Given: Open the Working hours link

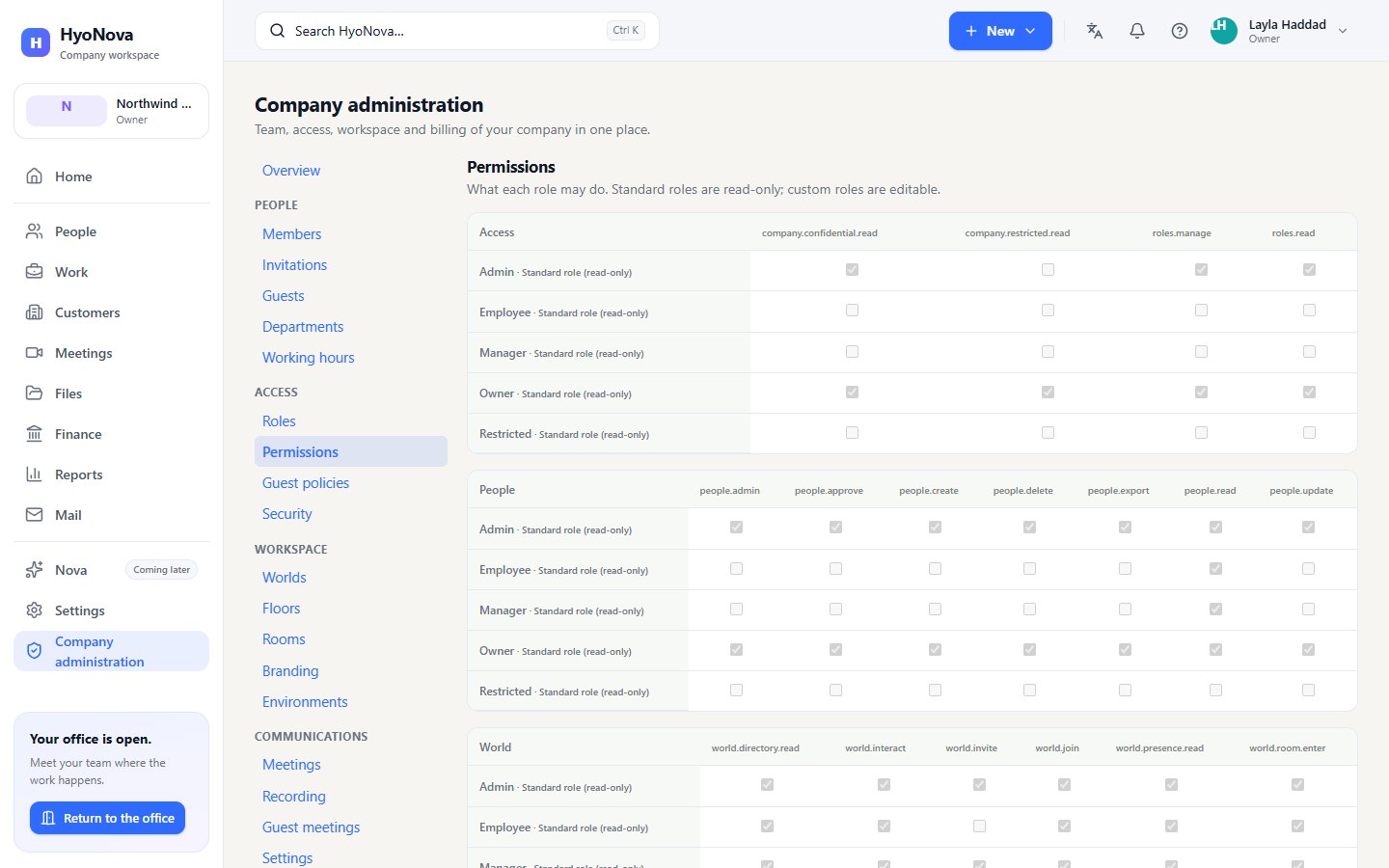Looking at the screenshot, I should pyautogui.click(x=308, y=358).
